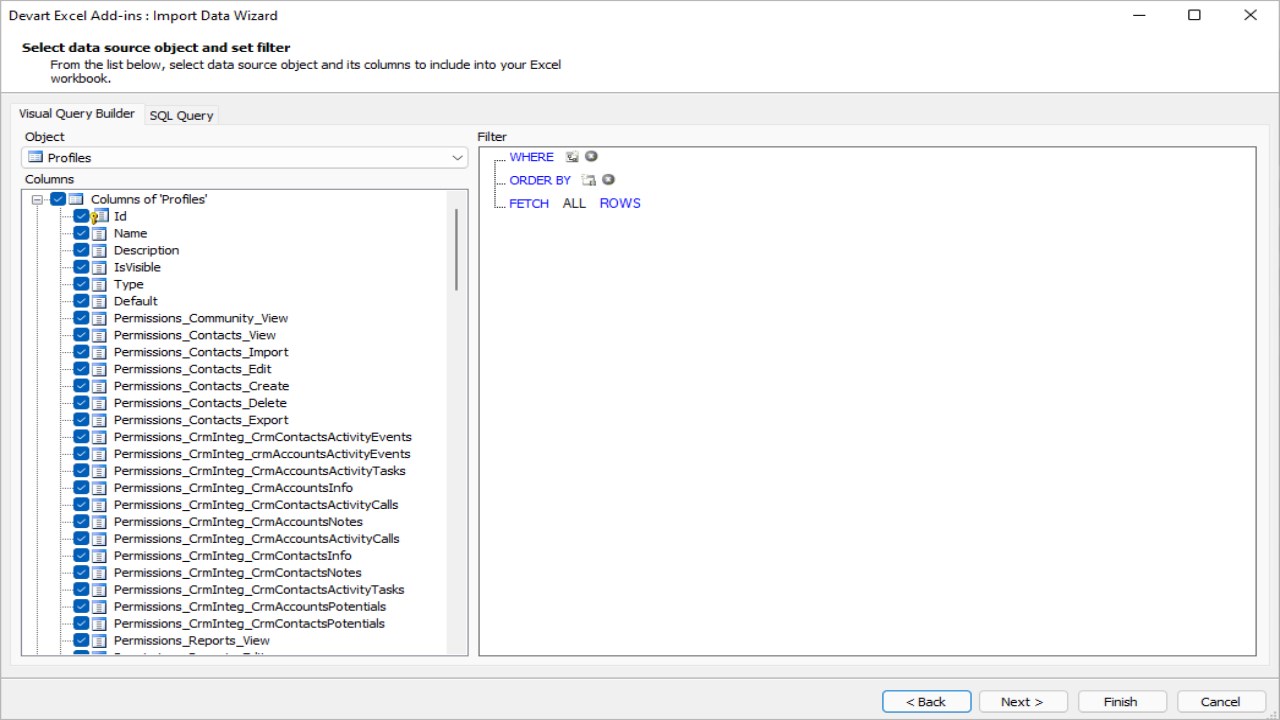The image size is (1280, 720).
Task: Click the column icon next to Permissions_Contacts_Export
Action: point(100,420)
